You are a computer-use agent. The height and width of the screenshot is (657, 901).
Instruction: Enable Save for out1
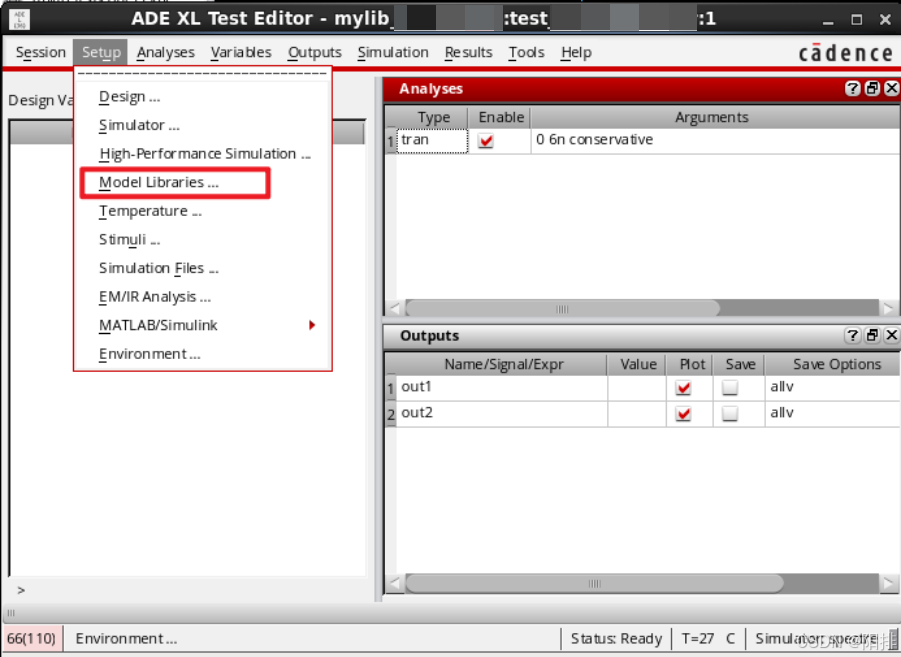(x=730, y=388)
